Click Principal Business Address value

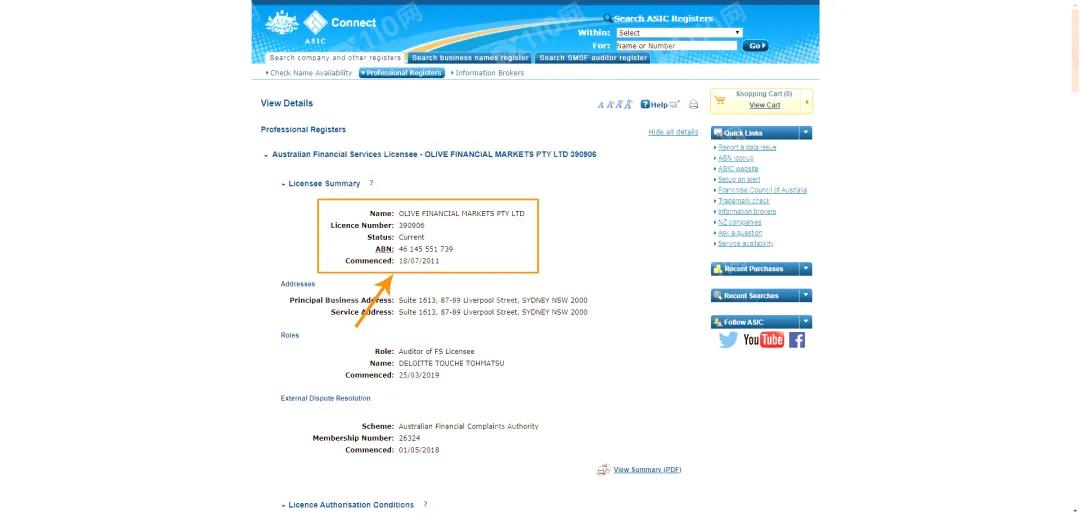pos(493,300)
